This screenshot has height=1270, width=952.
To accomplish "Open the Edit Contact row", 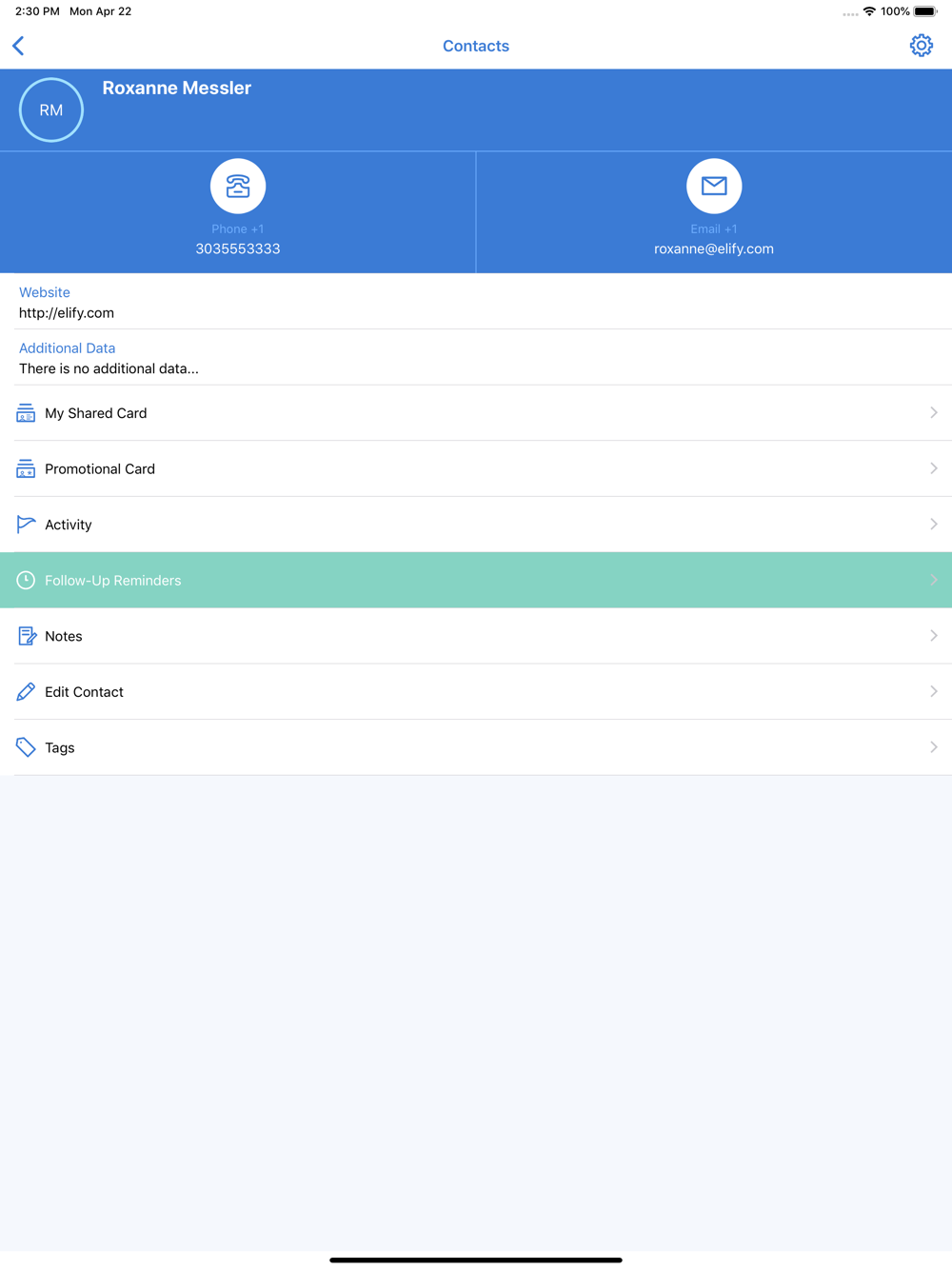I will (x=476, y=692).
